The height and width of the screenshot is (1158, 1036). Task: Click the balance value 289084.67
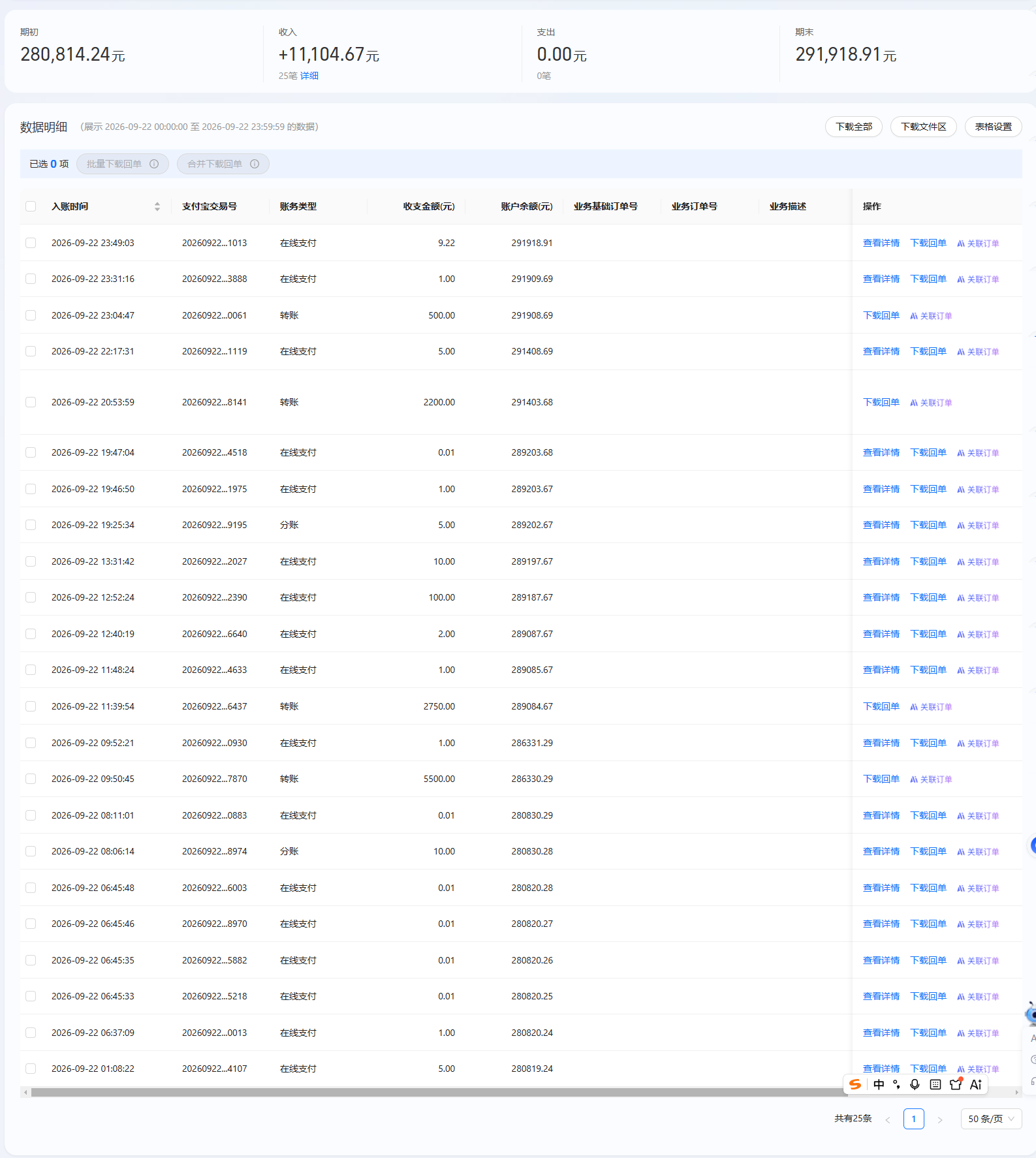click(532, 706)
